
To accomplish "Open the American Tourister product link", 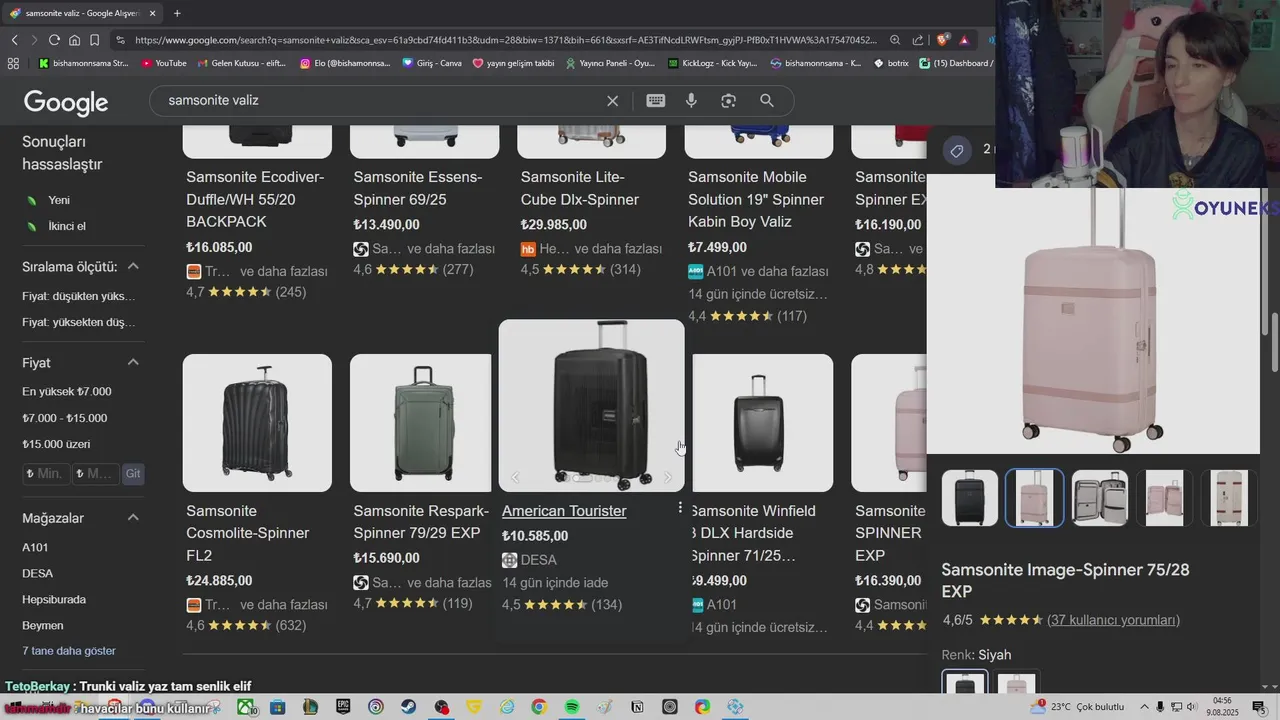I will click(x=564, y=511).
